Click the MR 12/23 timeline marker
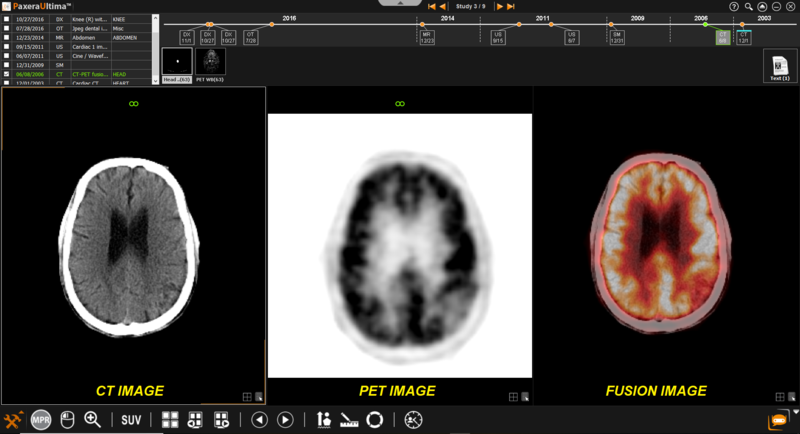The image size is (800, 434). point(427,37)
